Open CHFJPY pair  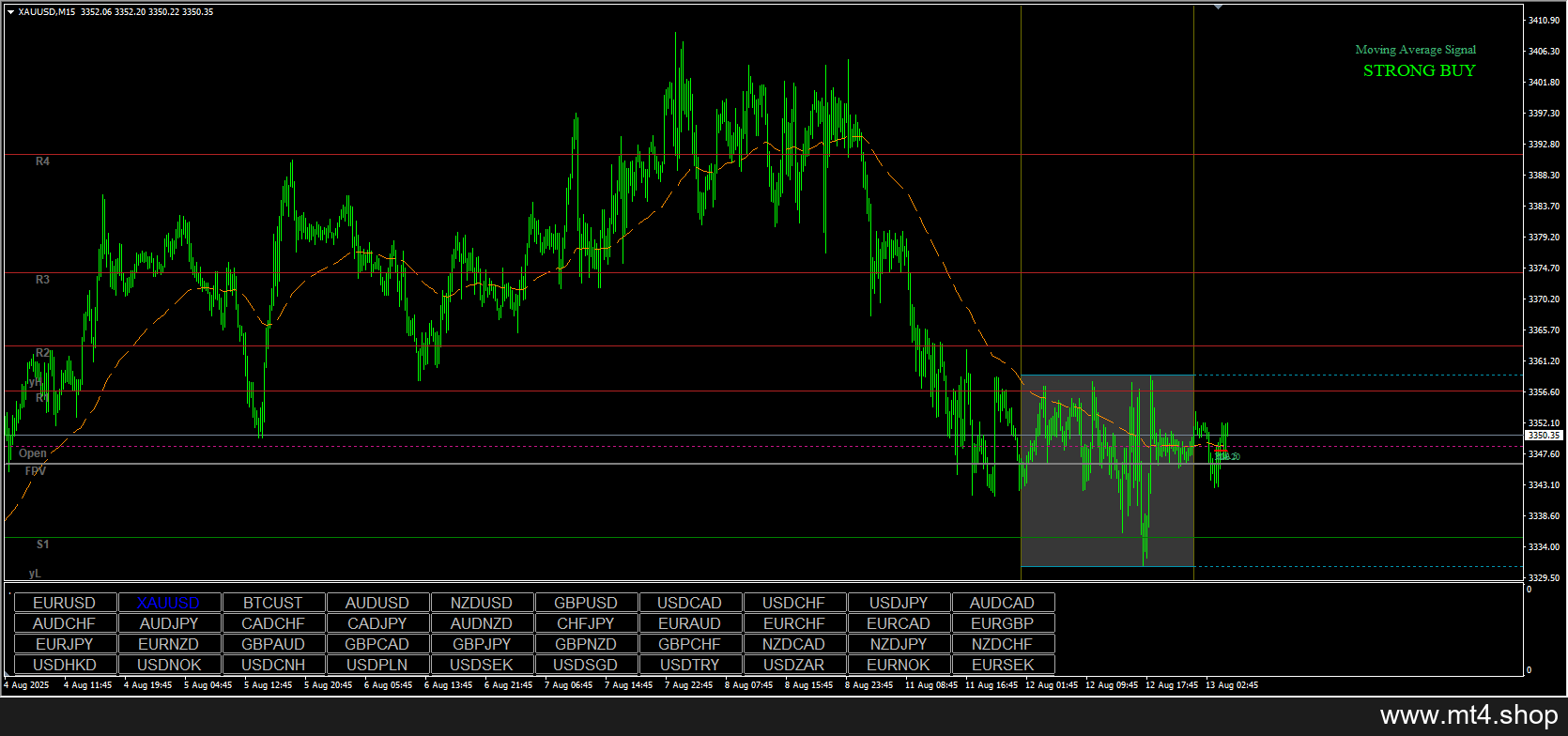[x=586, y=623]
